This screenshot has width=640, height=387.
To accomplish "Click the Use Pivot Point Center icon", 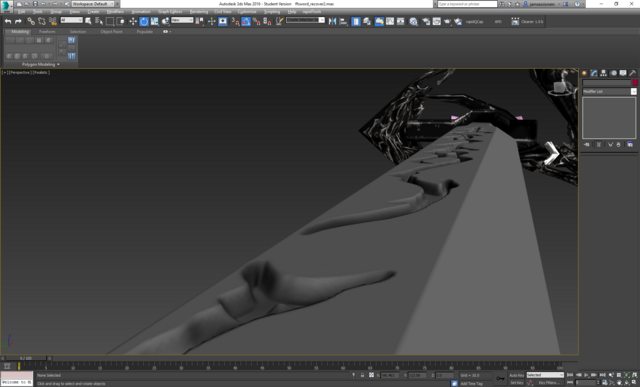I will (200, 21).
